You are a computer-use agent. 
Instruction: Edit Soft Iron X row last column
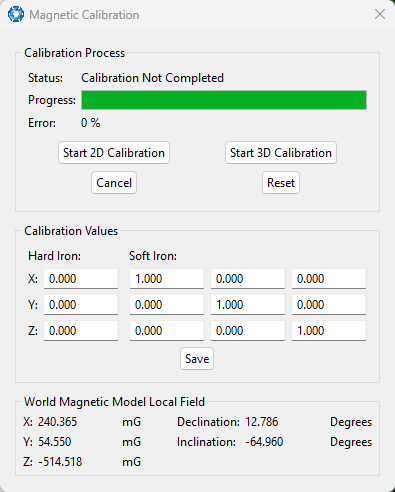pos(329,279)
